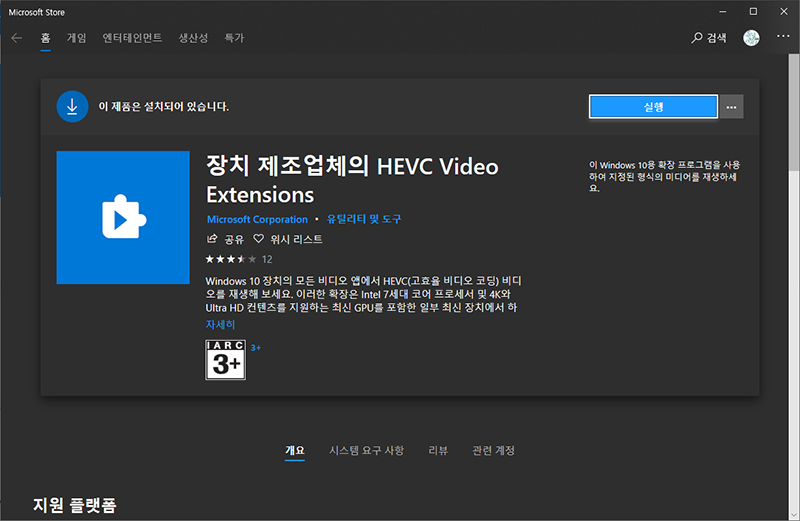Screen dimensions: 800x521
Task: Click the 지원 플랫폼 heading
Action: pos(74,505)
